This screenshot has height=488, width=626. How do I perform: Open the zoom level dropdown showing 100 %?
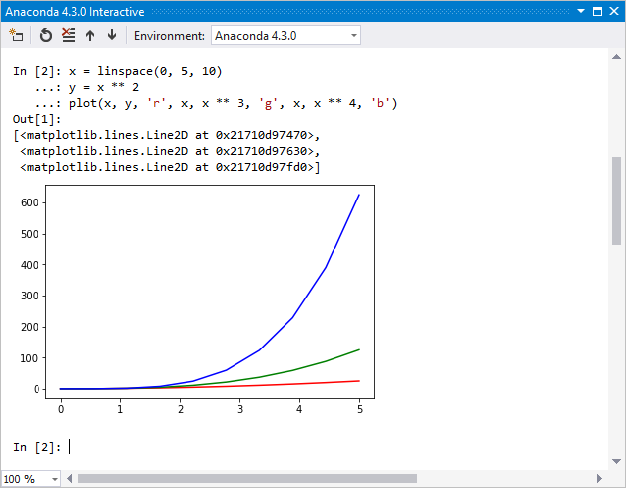(31, 478)
